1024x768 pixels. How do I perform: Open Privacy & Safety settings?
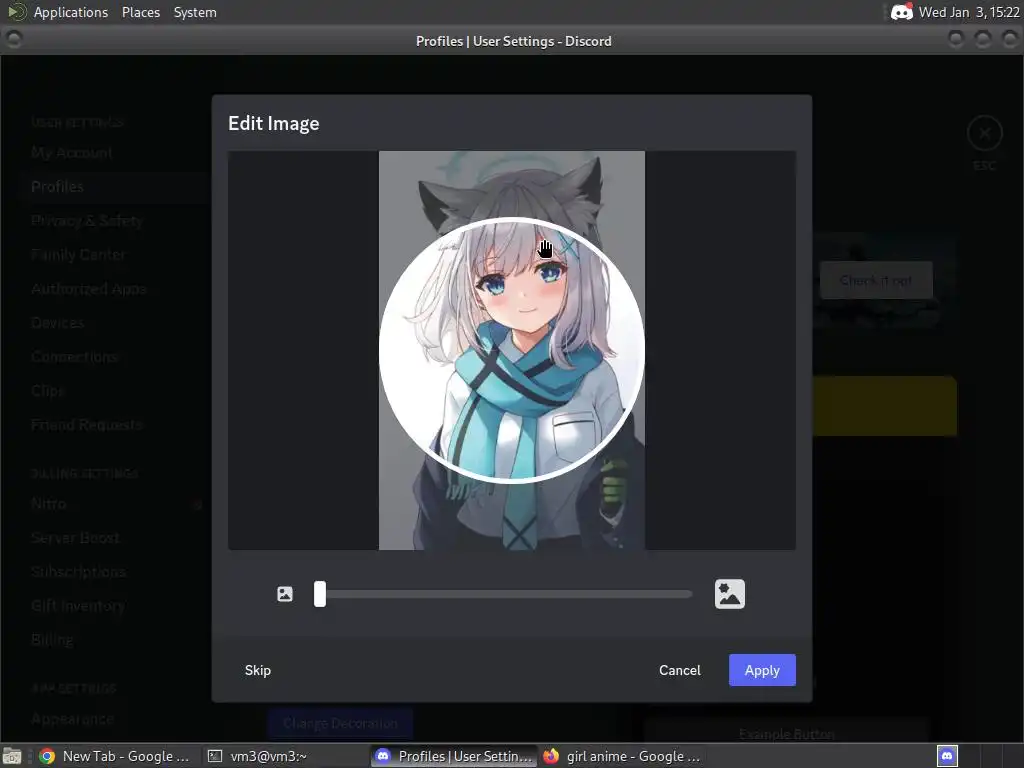pos(87,221)
